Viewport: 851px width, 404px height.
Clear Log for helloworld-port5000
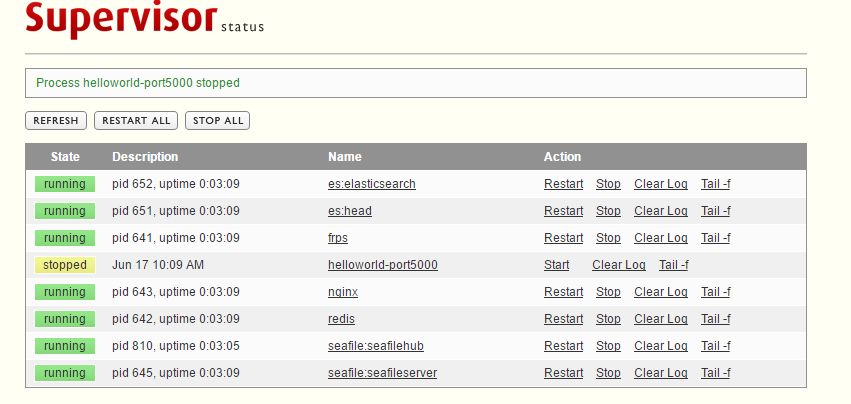(619, 265)
